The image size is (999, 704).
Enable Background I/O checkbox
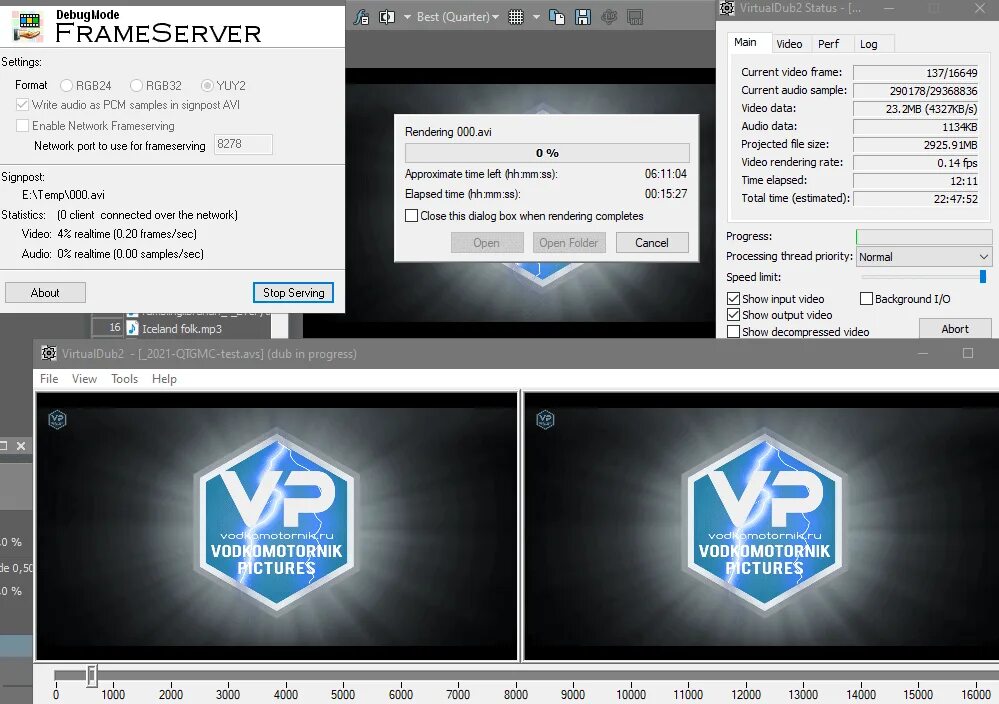(866, 299)
